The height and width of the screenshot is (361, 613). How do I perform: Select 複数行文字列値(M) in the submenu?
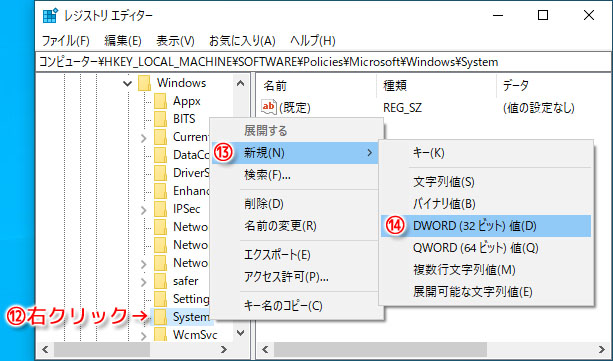click(x=486, y=269)
